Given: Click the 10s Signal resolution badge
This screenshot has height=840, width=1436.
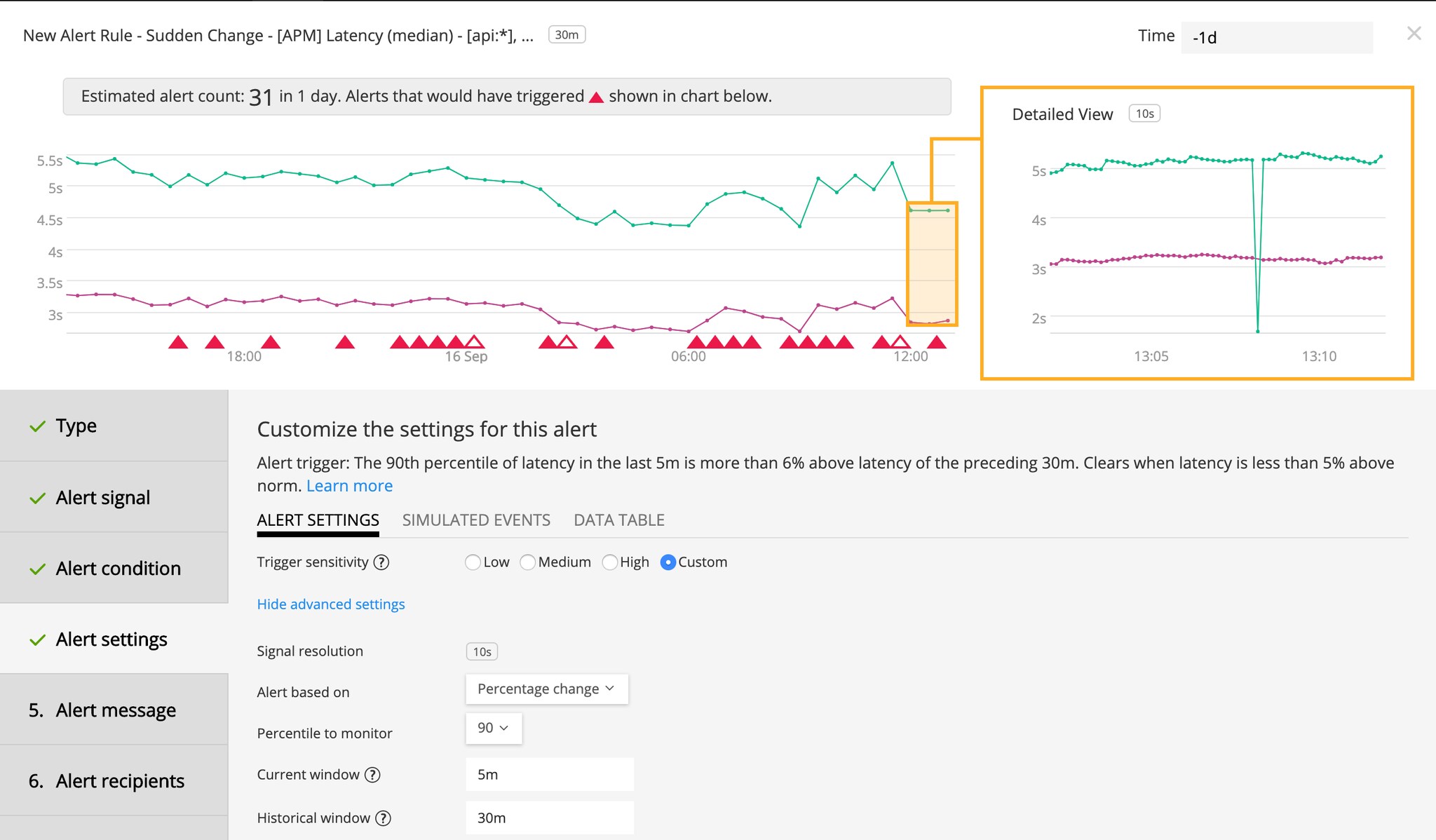Looking at the screenshot, I should [482, 651].
